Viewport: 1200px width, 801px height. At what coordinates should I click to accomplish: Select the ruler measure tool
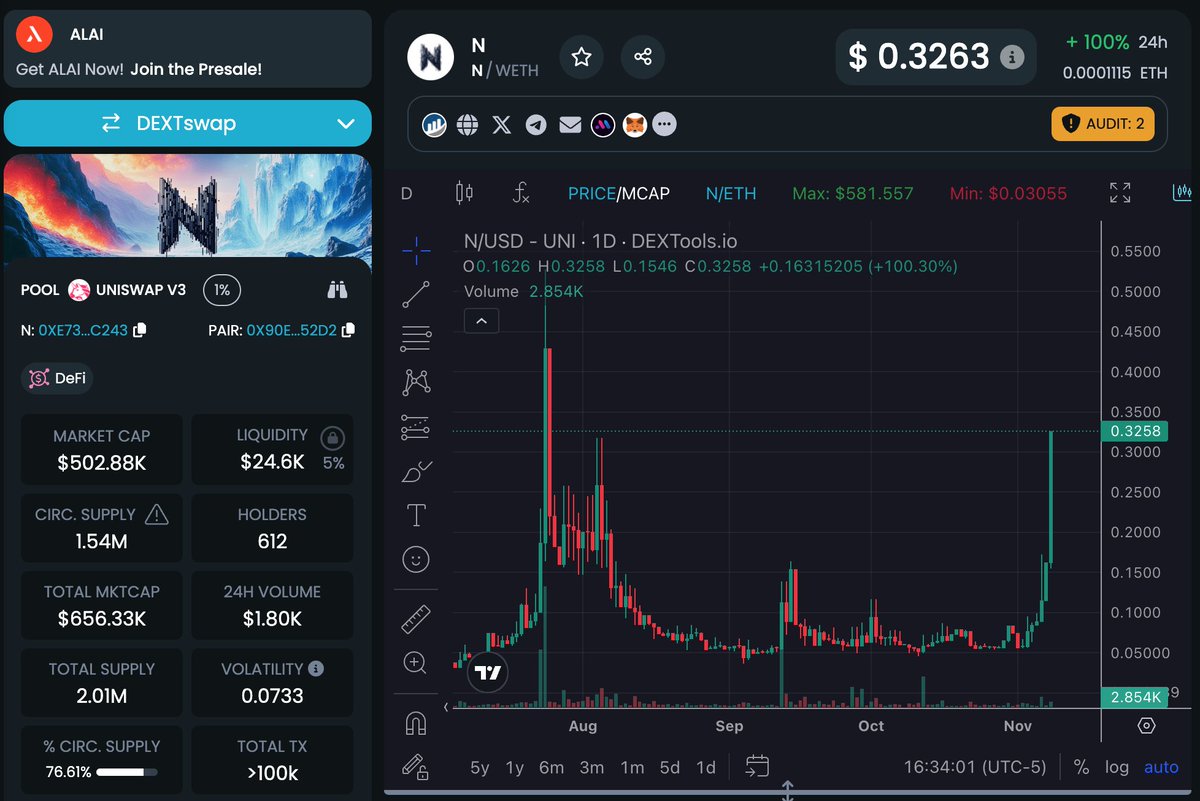[x=416, y=619]
